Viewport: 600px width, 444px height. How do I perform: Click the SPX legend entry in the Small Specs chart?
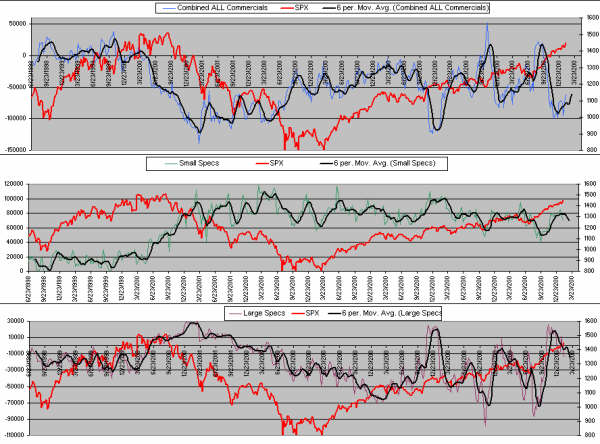pos(269,163)
